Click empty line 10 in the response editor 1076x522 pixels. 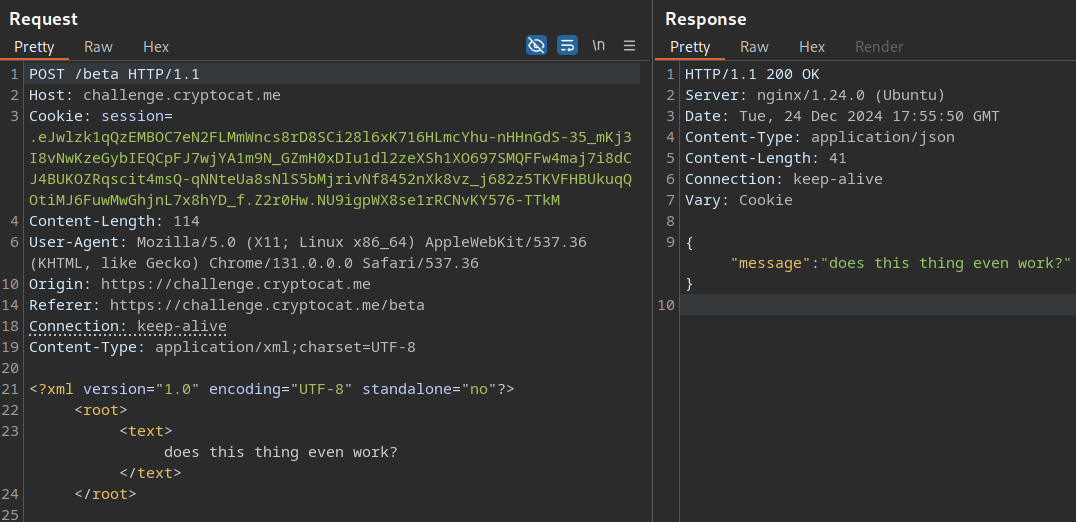click(878, 305)
